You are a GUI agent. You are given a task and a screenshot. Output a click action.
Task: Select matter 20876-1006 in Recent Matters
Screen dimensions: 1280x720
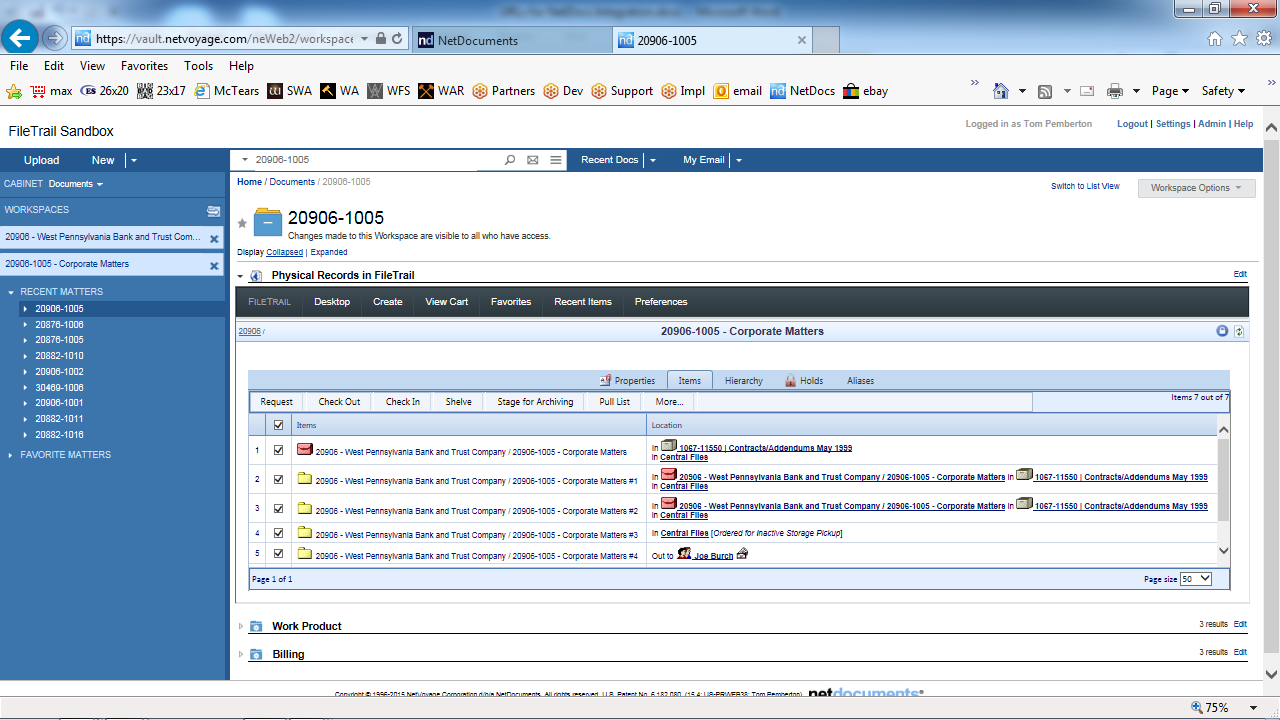click(59, 325)
